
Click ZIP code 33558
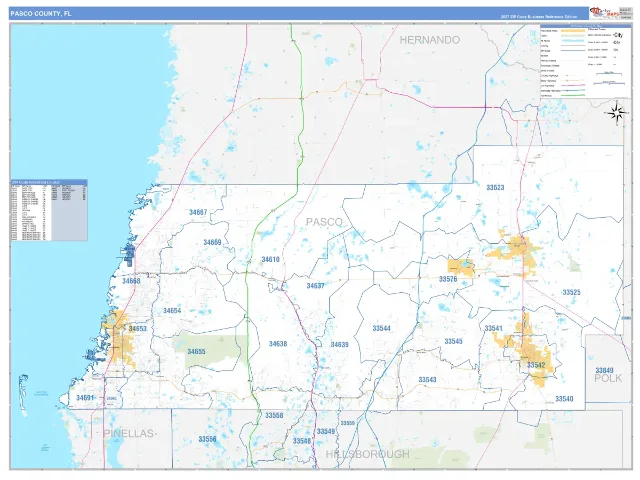coord(274,416)
